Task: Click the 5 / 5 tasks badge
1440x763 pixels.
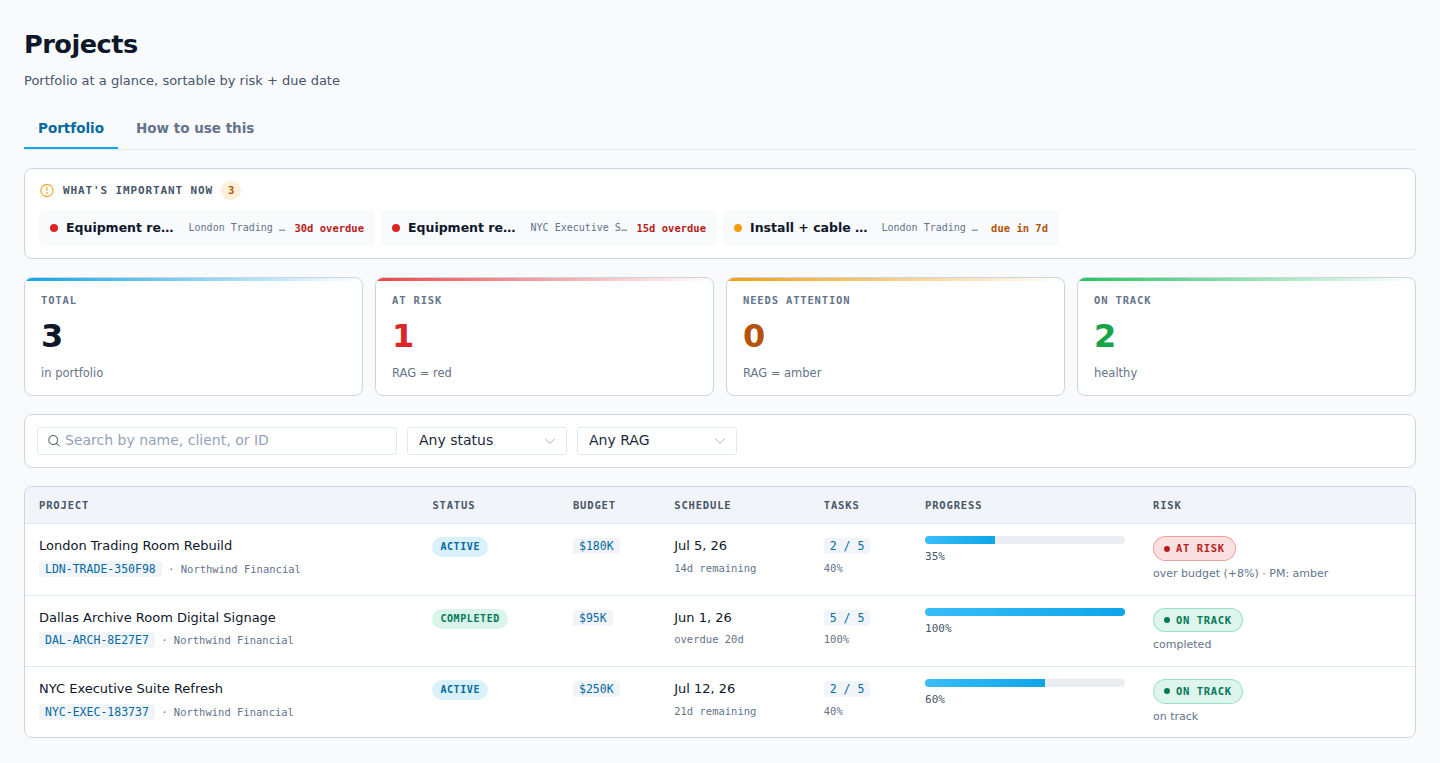Action: tap(847, 618)
